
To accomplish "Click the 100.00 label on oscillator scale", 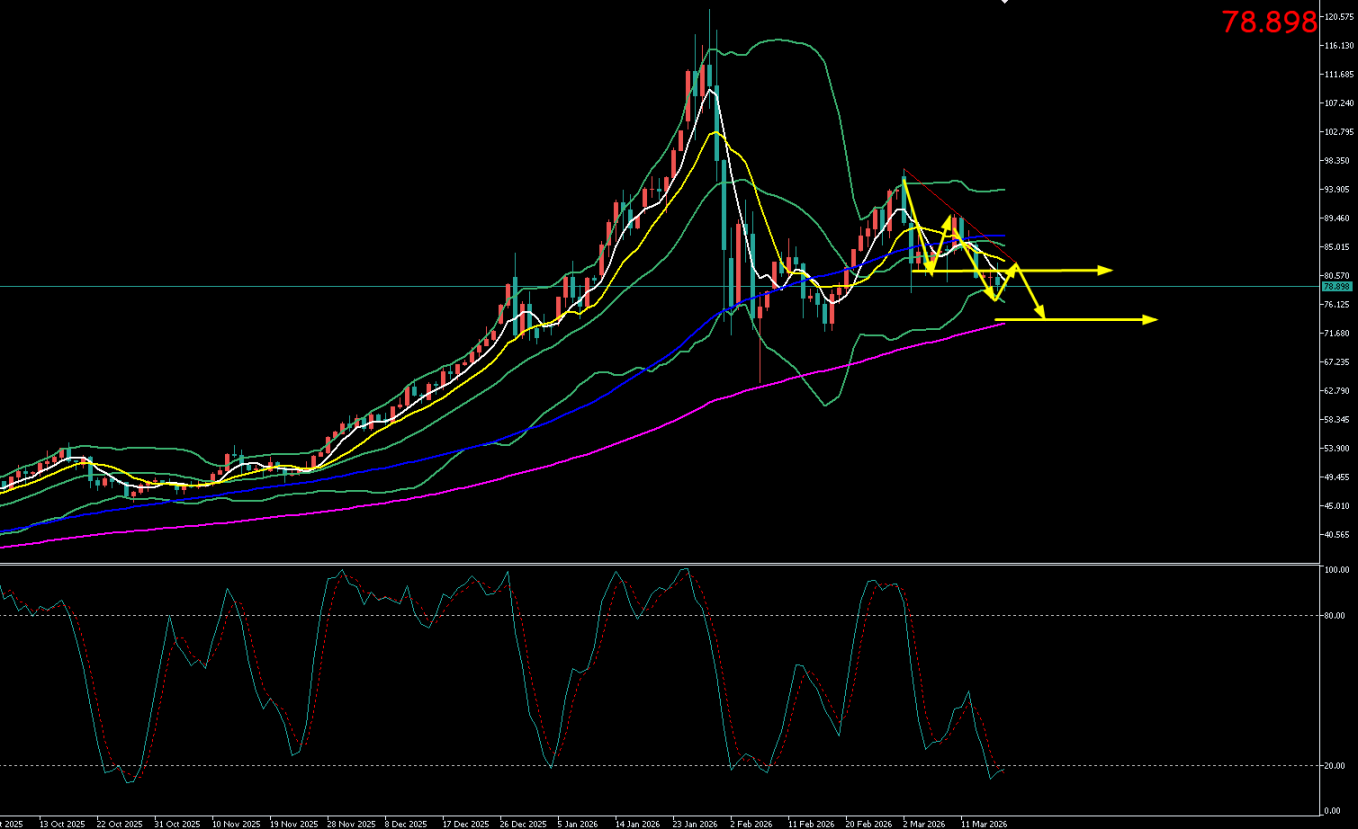I will tap(1336, 570).
